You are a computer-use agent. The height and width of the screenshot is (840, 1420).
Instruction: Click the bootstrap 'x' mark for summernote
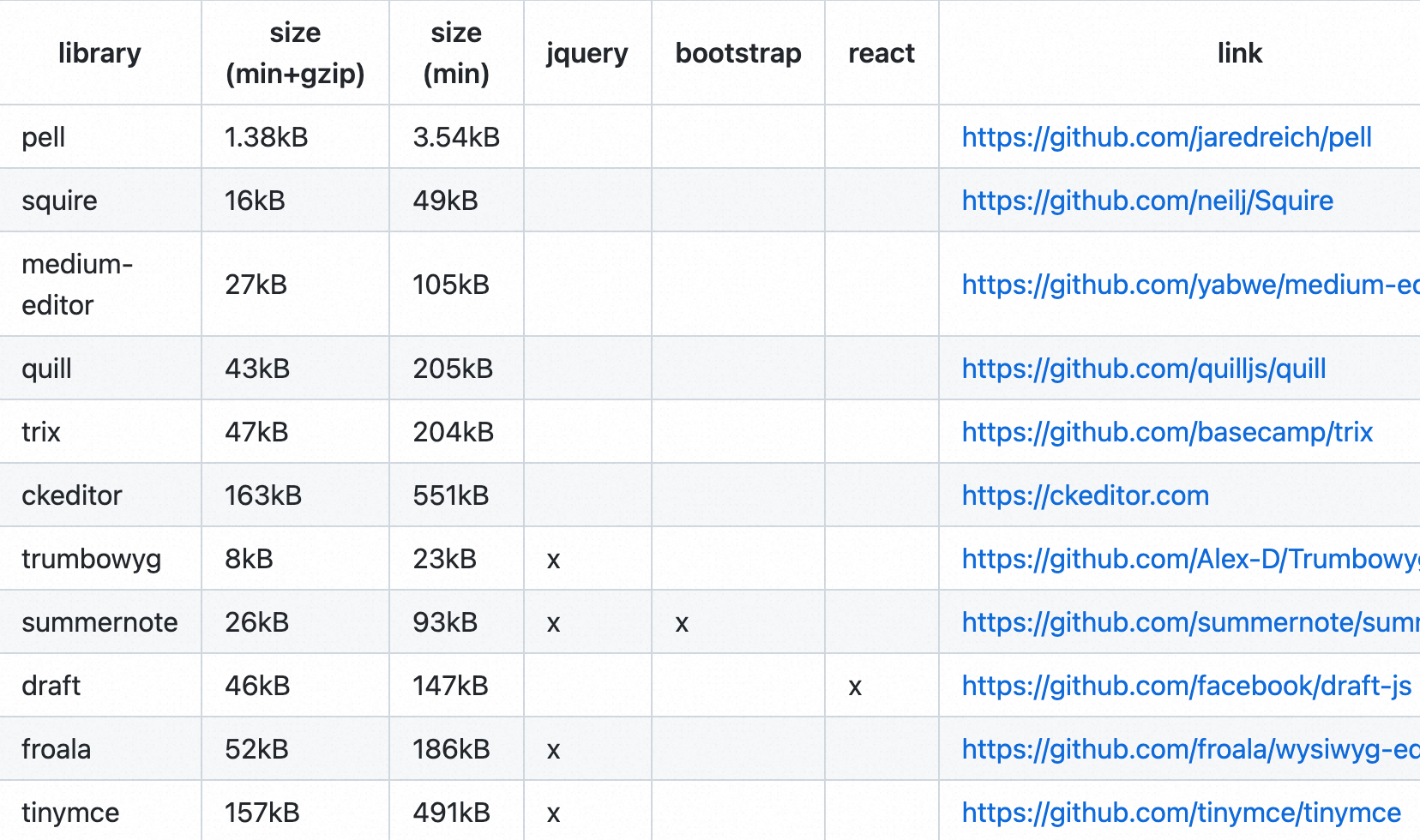(683, 624)
